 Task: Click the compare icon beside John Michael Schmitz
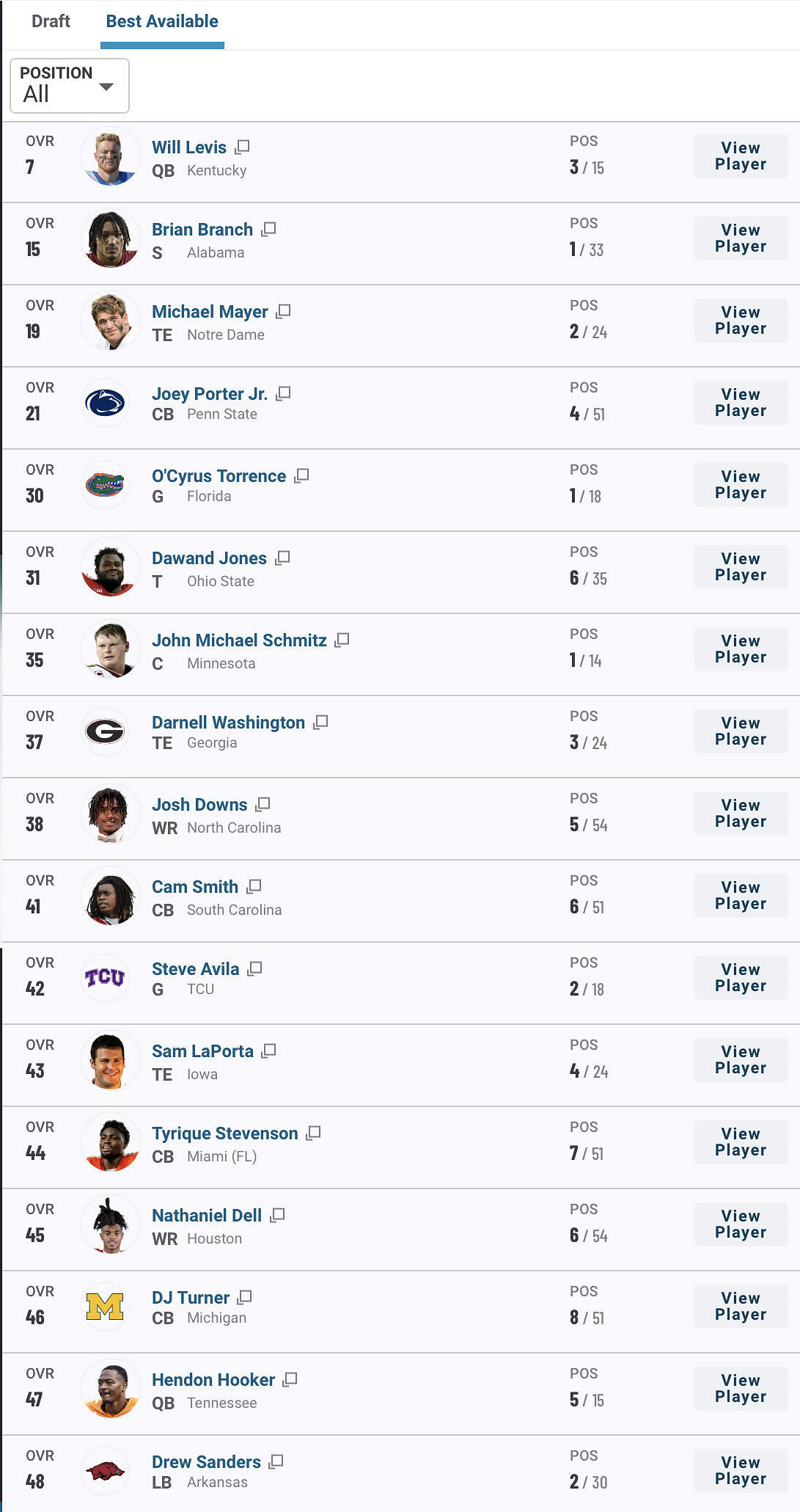click(342, 640)
